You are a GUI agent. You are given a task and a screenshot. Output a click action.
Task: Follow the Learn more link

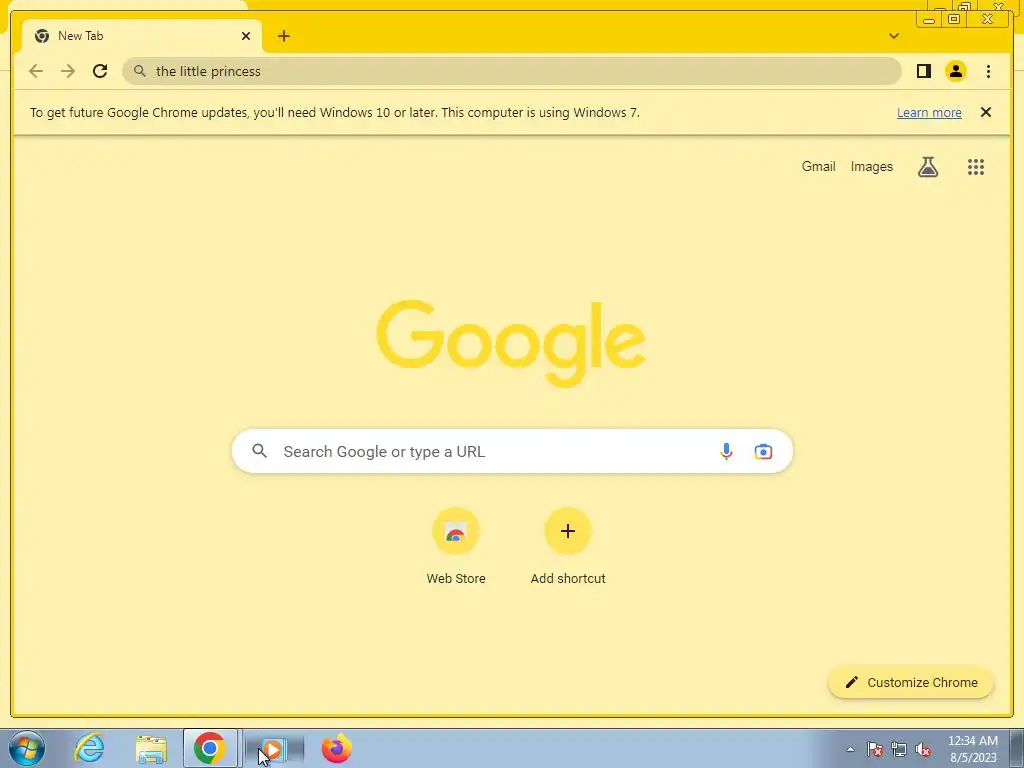(929, 112)
